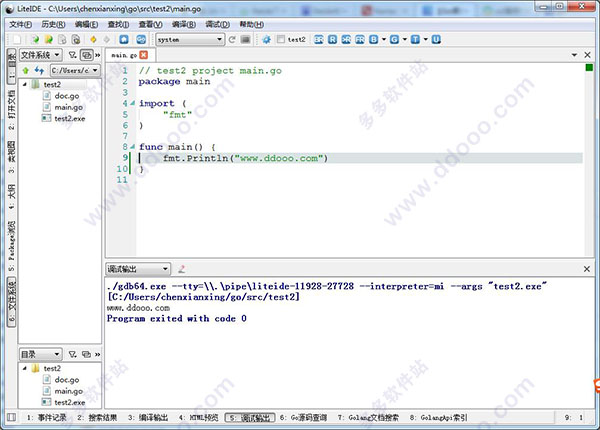600x430 pixels.
Task: Toggle fold marker at import line 4
Action: 132,103
